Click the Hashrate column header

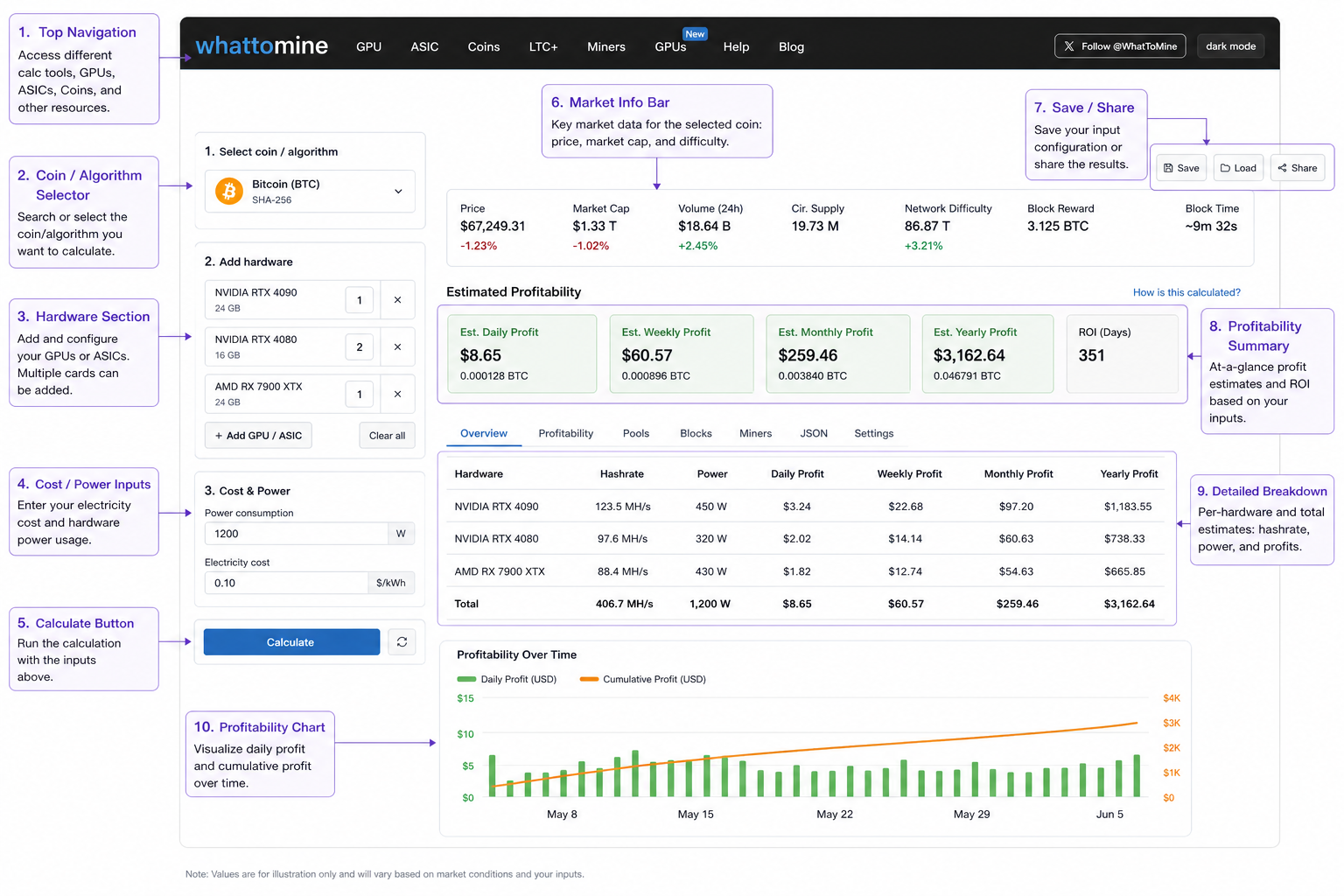click(x=622, y=473)
